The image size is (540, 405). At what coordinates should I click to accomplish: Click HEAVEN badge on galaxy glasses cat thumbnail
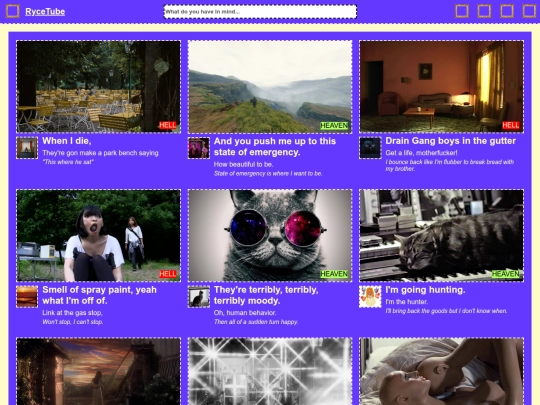coord(334,274)
